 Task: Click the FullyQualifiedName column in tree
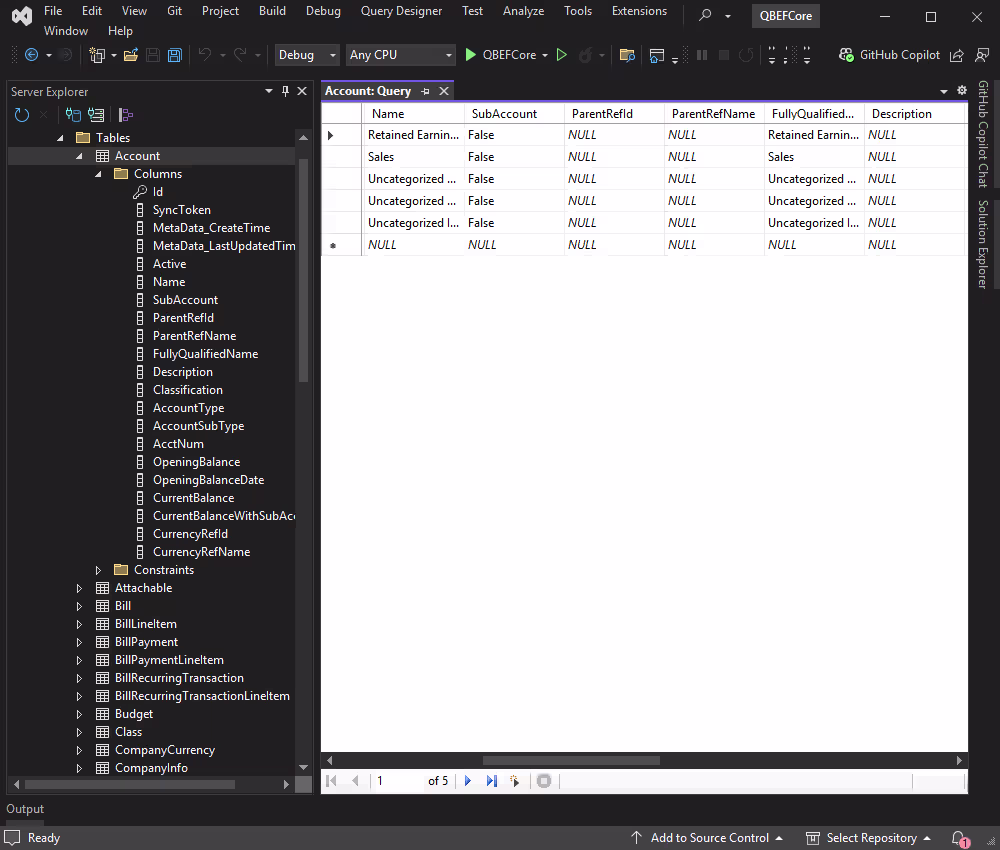pos(205,354)
